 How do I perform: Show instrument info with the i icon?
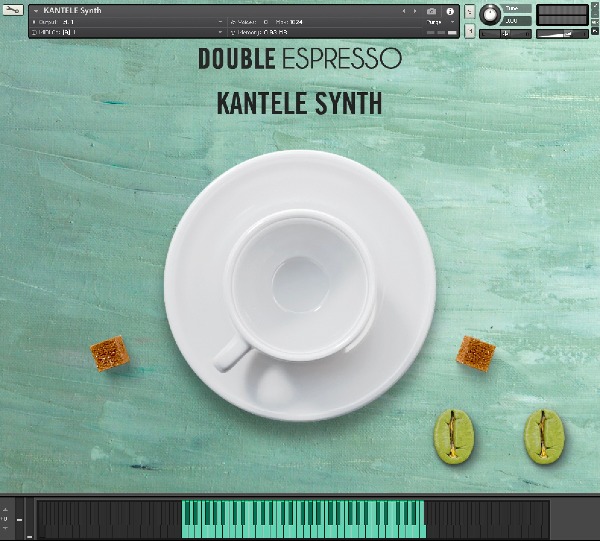click(450, 11)
